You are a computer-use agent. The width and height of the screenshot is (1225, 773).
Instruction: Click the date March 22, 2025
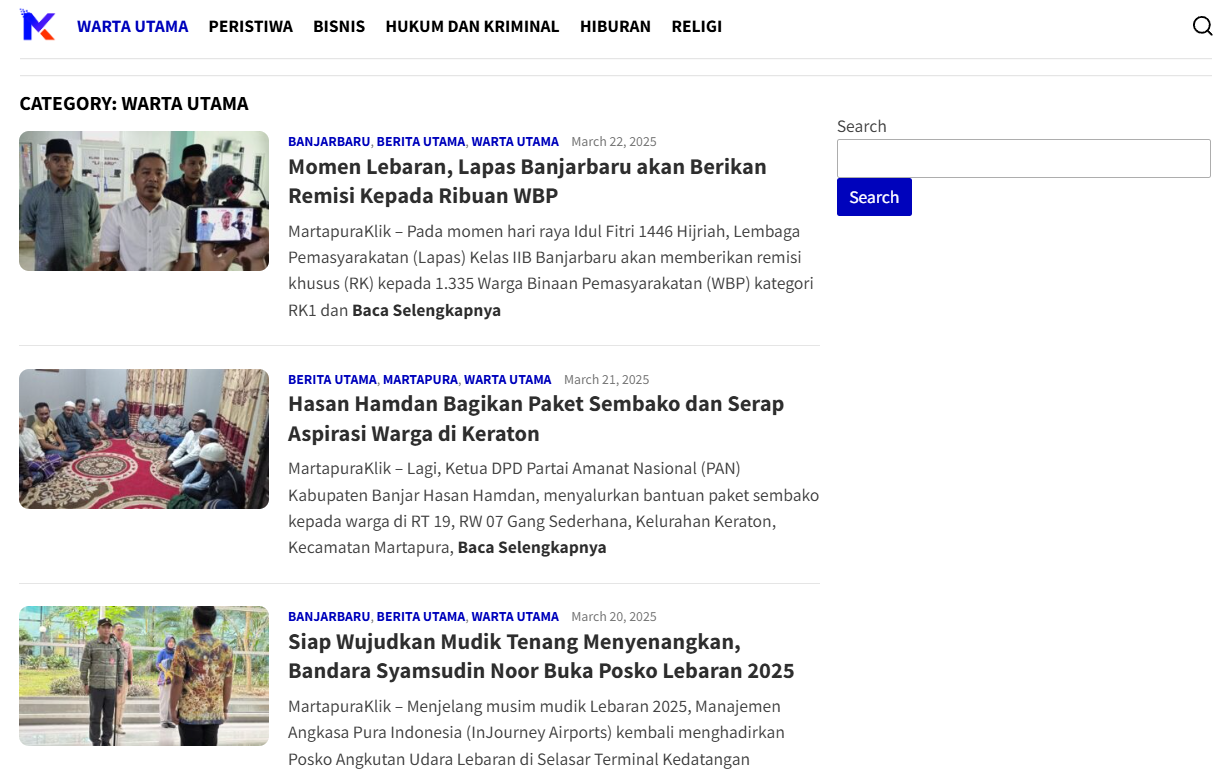pos(614,142)
